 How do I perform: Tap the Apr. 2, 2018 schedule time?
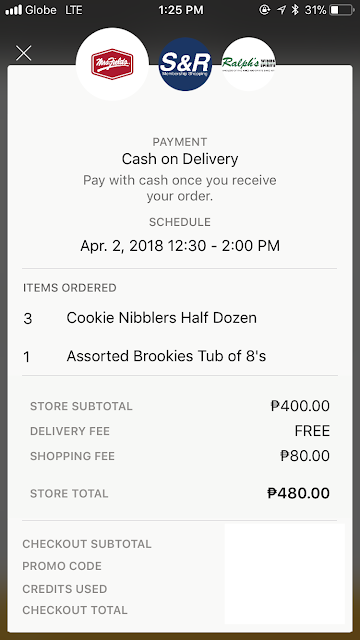pos(180,246)
